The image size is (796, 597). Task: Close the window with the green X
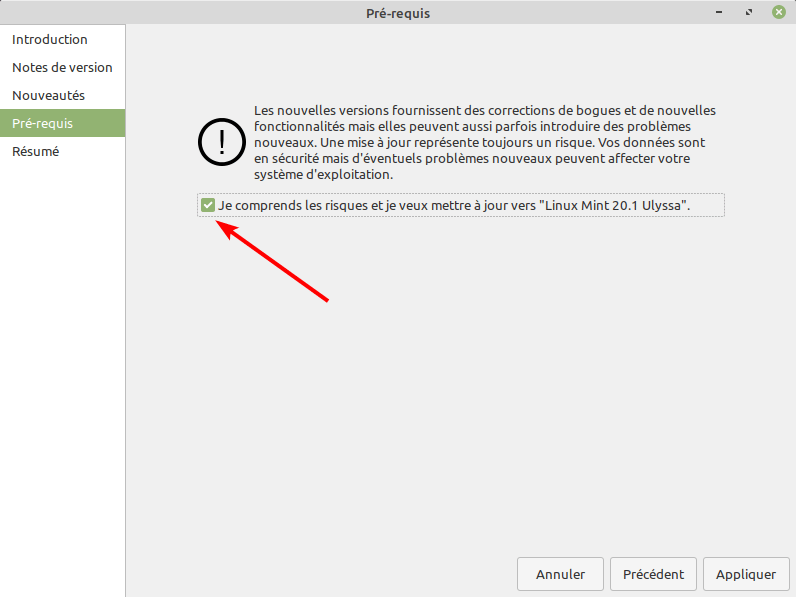click(x=777, y=13)
